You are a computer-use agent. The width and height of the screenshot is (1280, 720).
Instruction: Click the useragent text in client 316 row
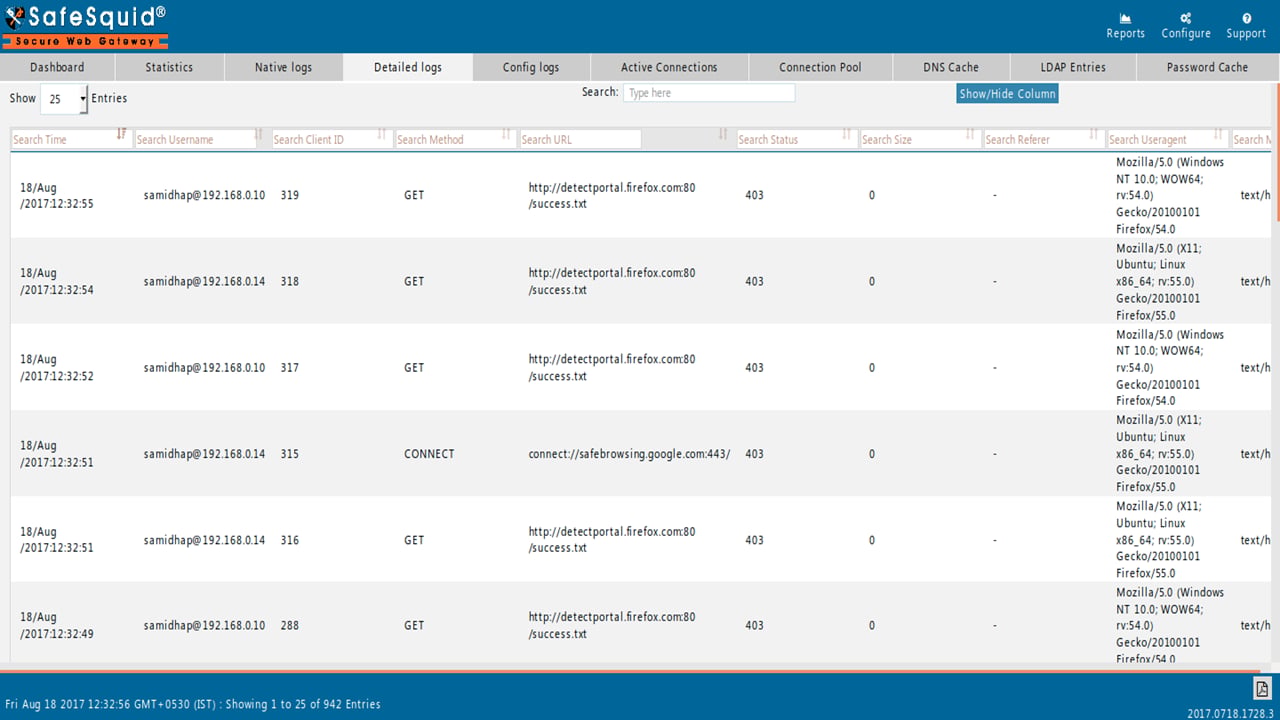pyautogui.click(x=1160, y=540)
